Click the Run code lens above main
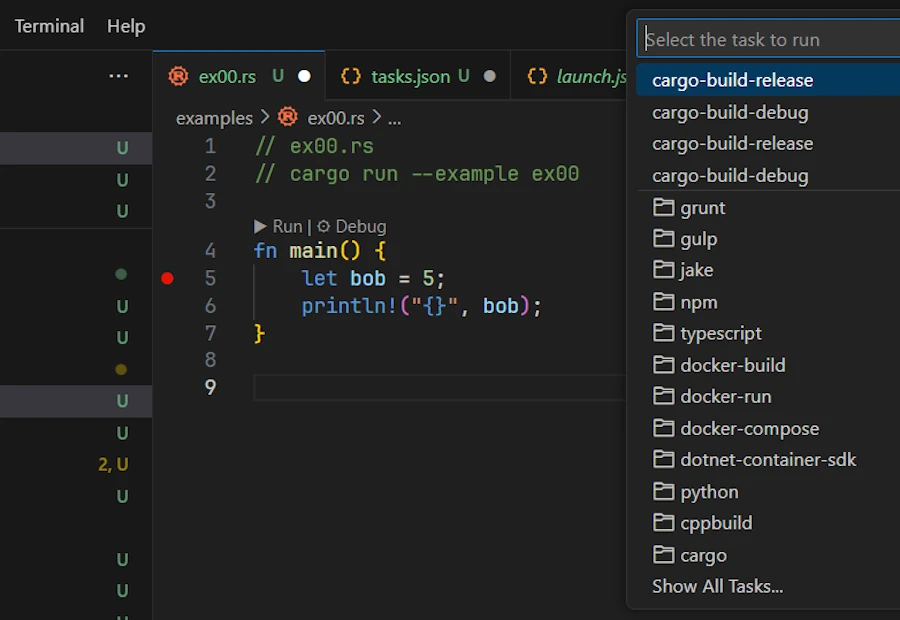Image resolution: width=900 pixels, height=620 pixels. (x=287, y=226)
